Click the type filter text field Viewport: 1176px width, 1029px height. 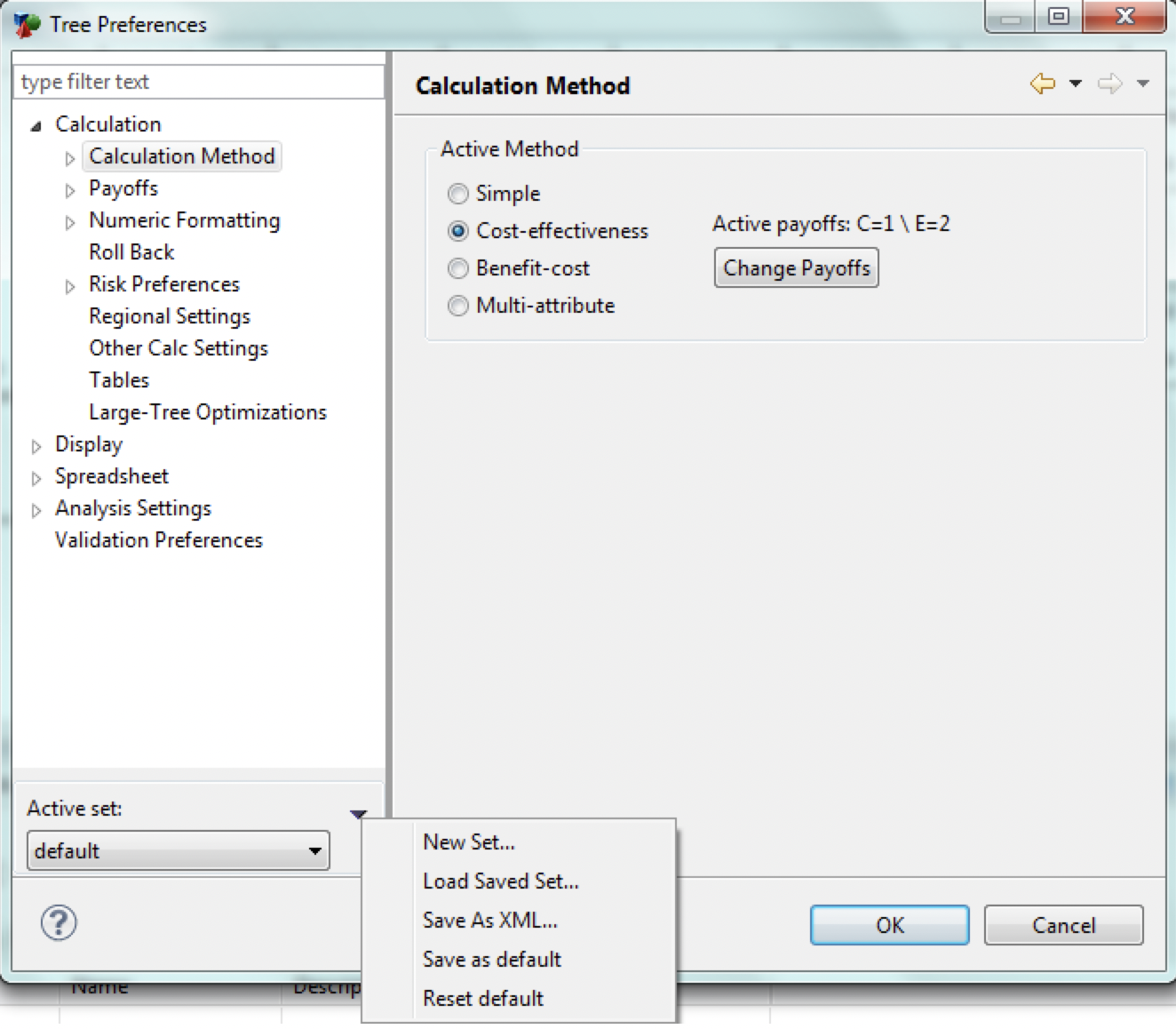199,82
